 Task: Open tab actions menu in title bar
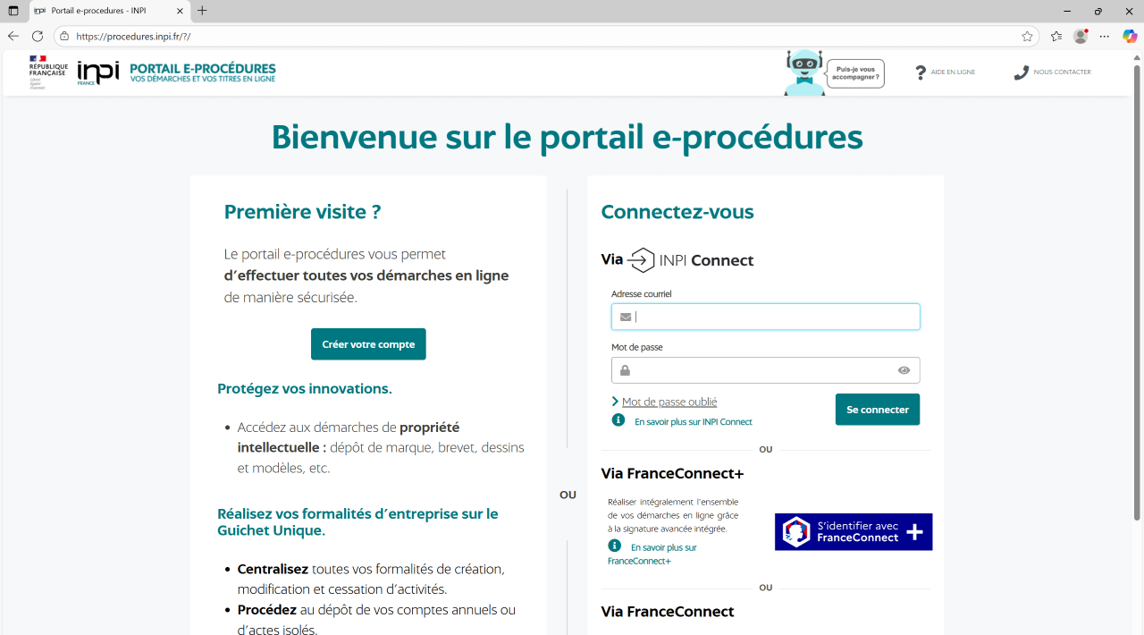[13, 11]
